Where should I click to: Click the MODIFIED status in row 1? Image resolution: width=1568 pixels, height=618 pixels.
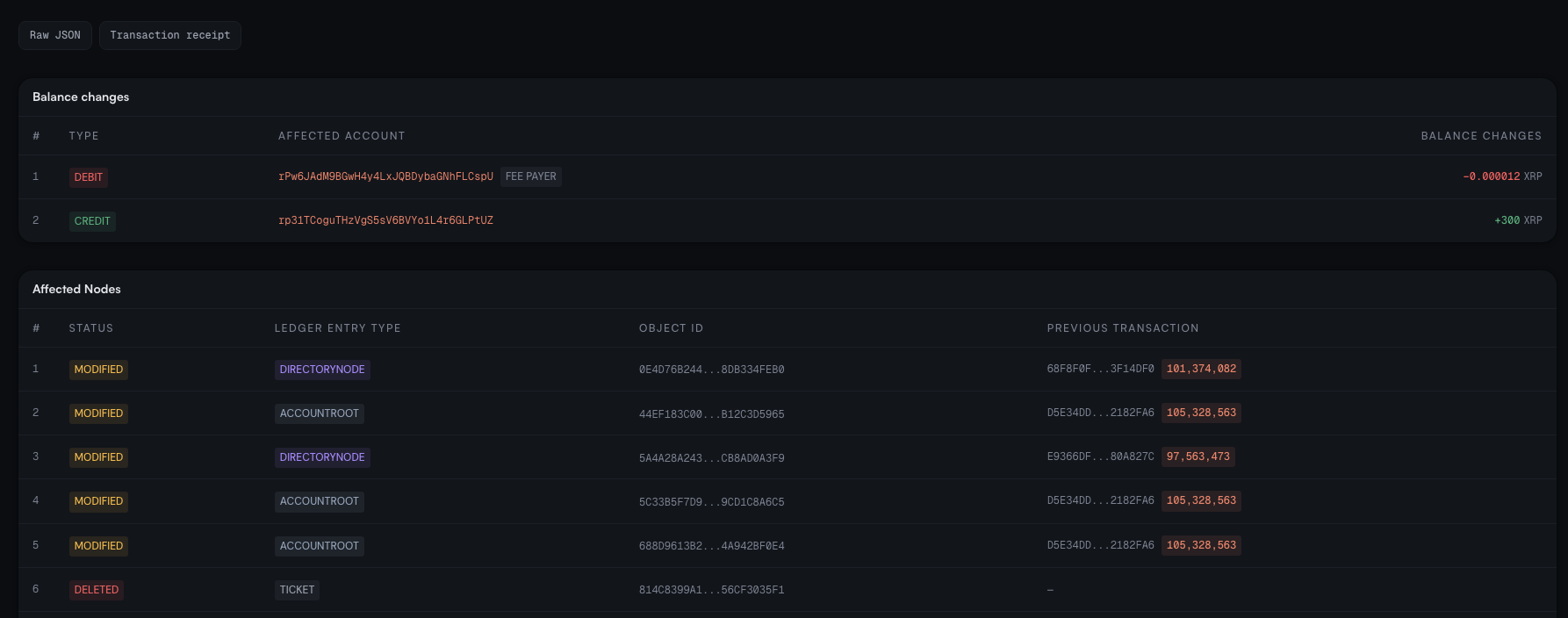[98, 370]
